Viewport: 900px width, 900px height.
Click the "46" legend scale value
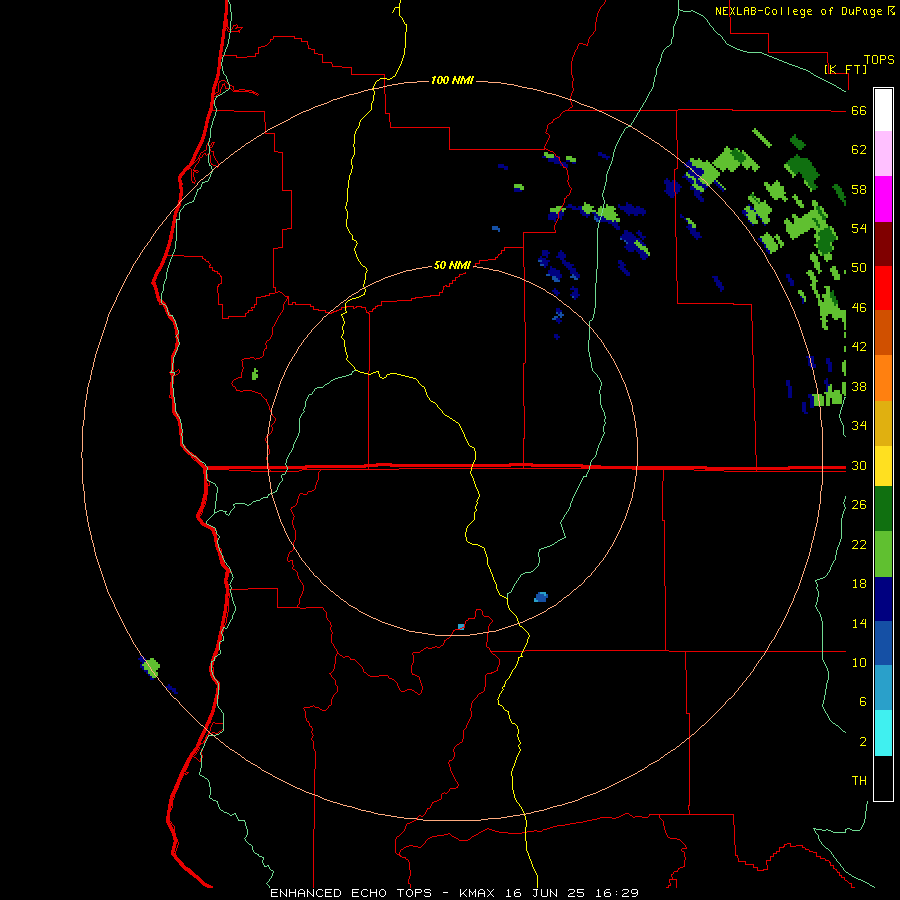tap(859, 308)
